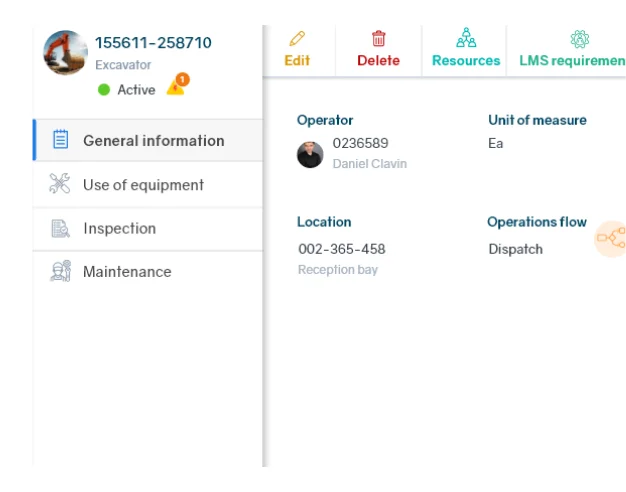Click location code 002-365-458
The height and width of the screenshot is (492, 626).
tap(341, 249)
